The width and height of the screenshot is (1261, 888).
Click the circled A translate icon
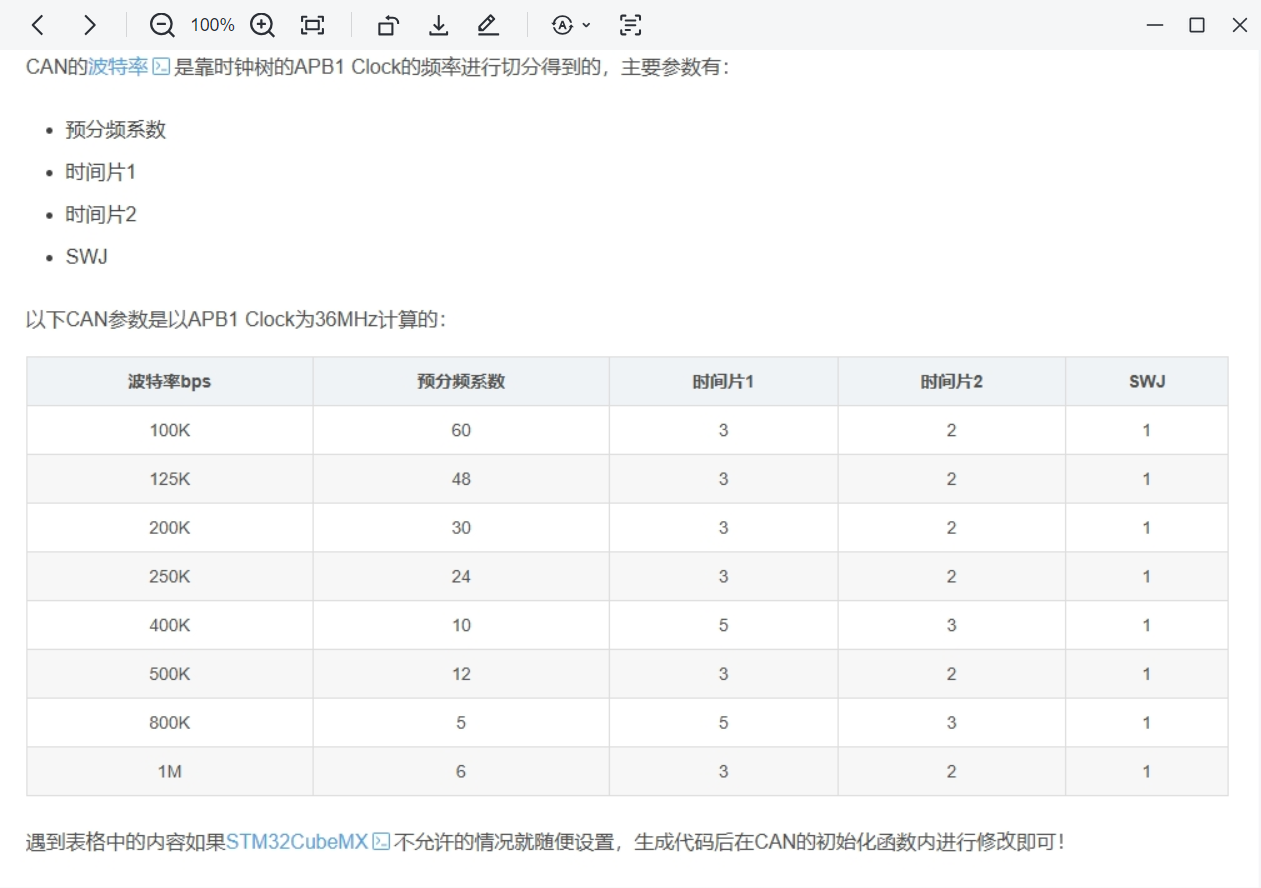[x=563, y=25]
